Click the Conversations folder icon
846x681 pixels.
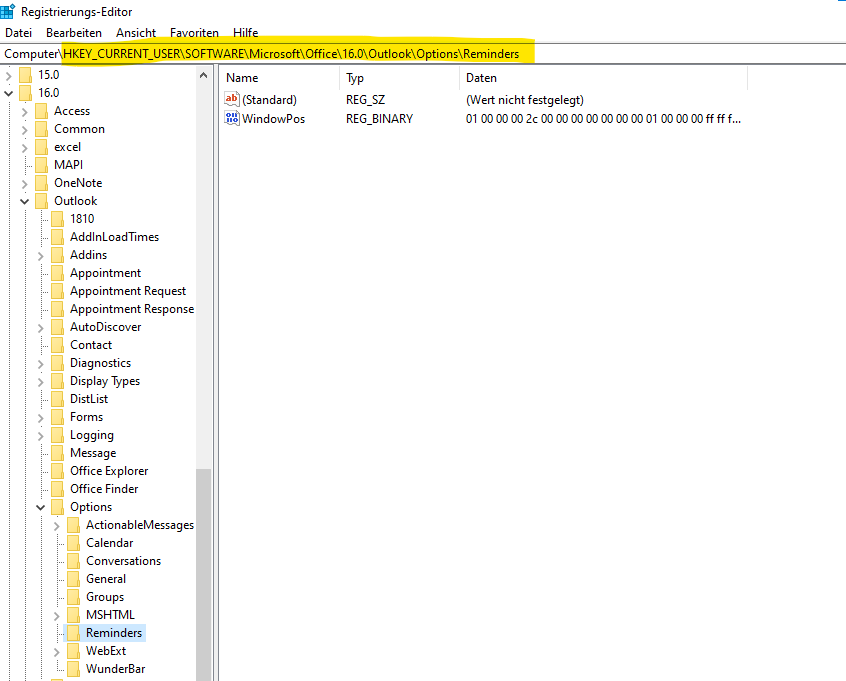(74, 561)
